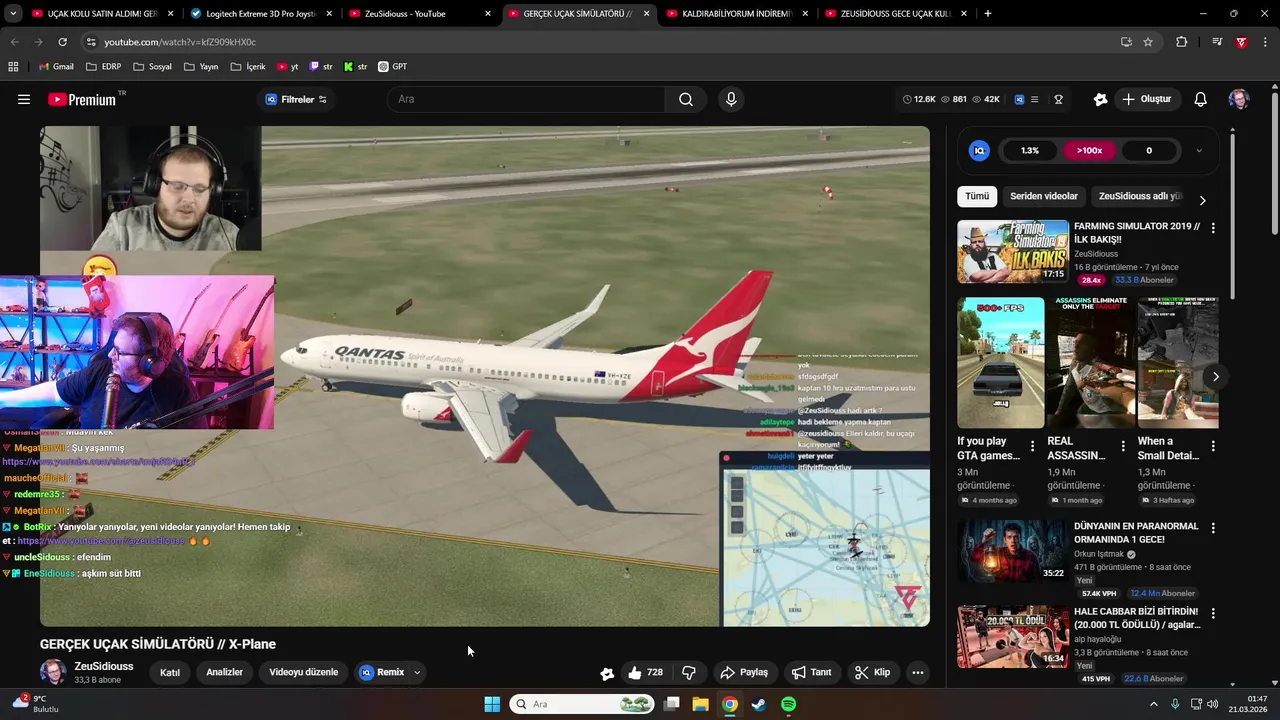Open Chrome apps grid in bookmarks bar
1280x720 pixels.
tap(13, 67)
